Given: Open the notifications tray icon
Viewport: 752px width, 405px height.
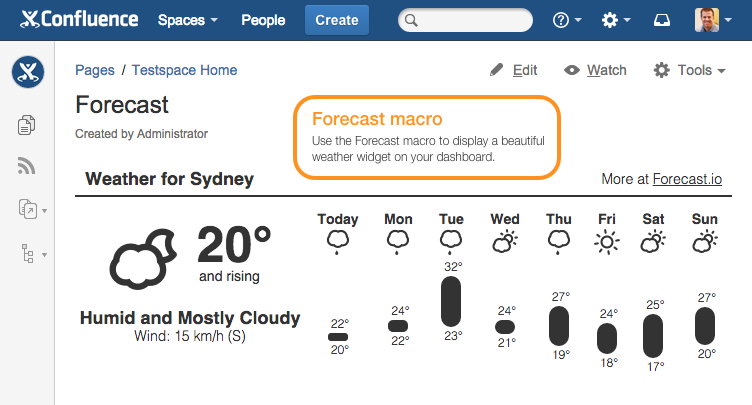Looking at the screenshot, I should coord(662,20).
